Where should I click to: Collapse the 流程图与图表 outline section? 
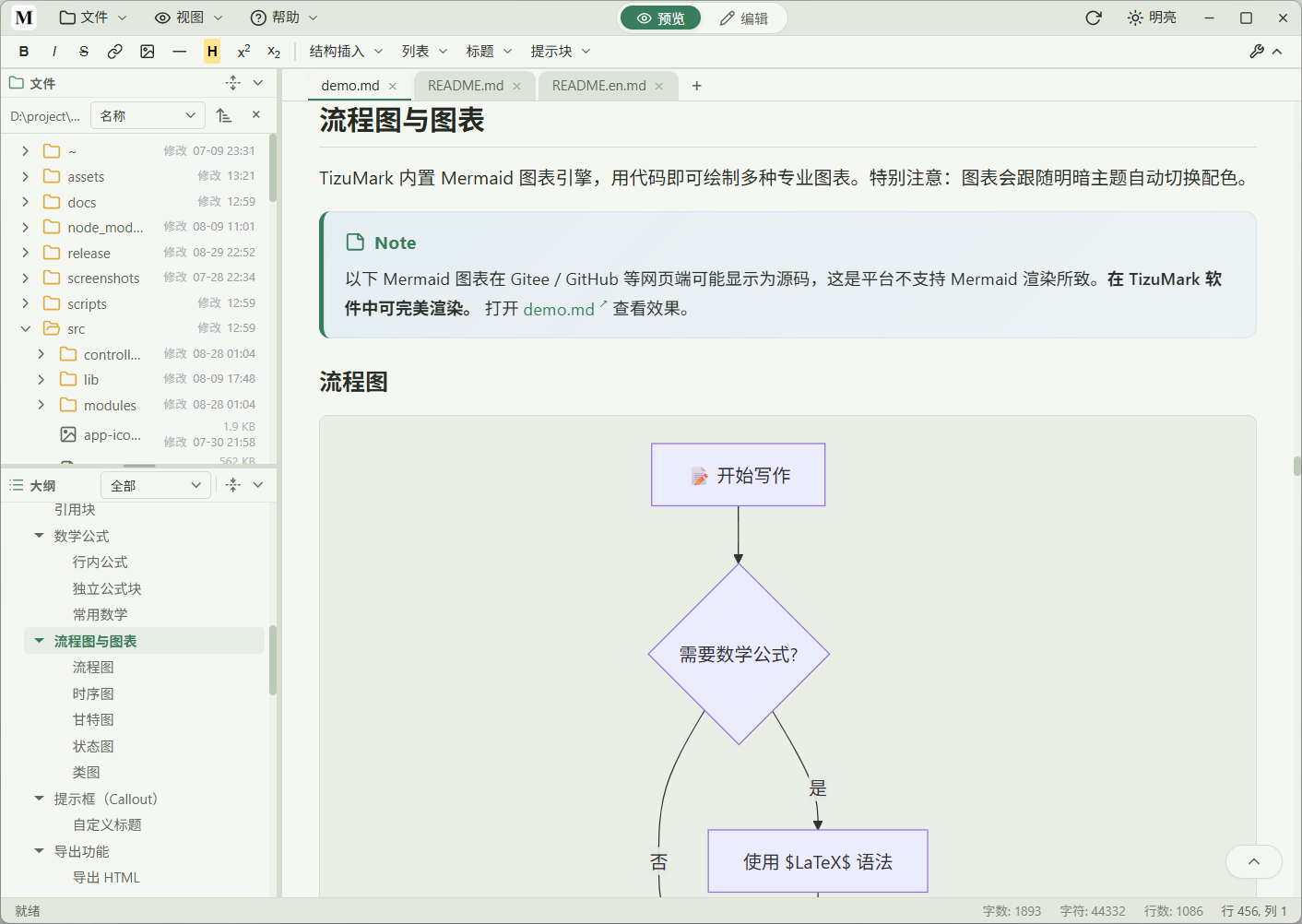click(39, 641)
